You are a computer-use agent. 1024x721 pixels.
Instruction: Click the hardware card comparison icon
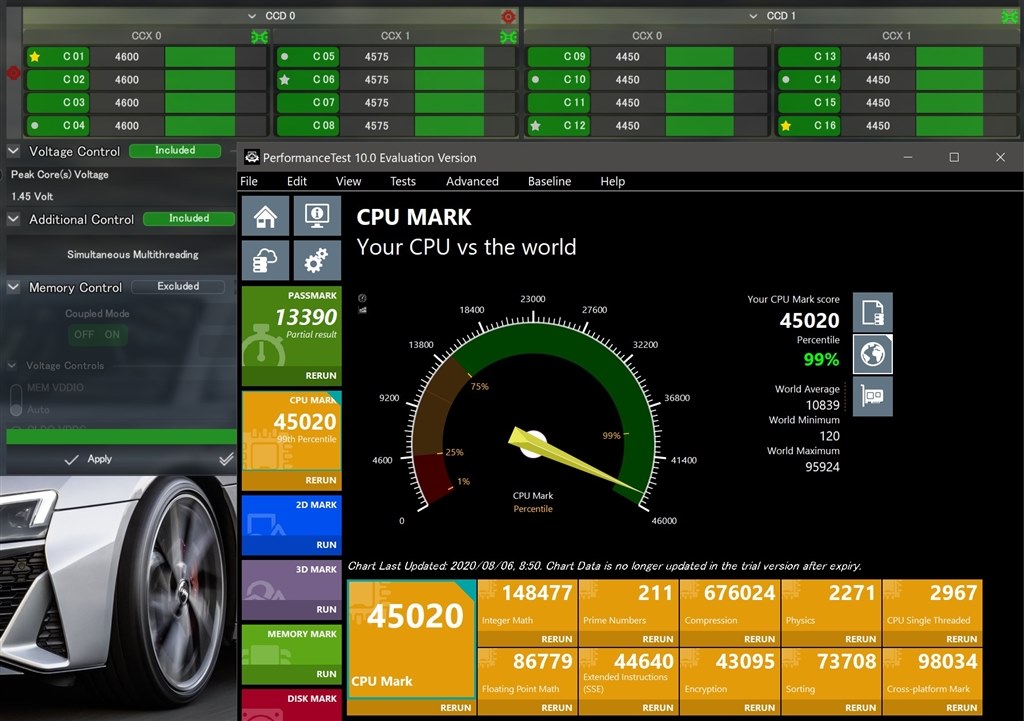click(x=872, y=396)
